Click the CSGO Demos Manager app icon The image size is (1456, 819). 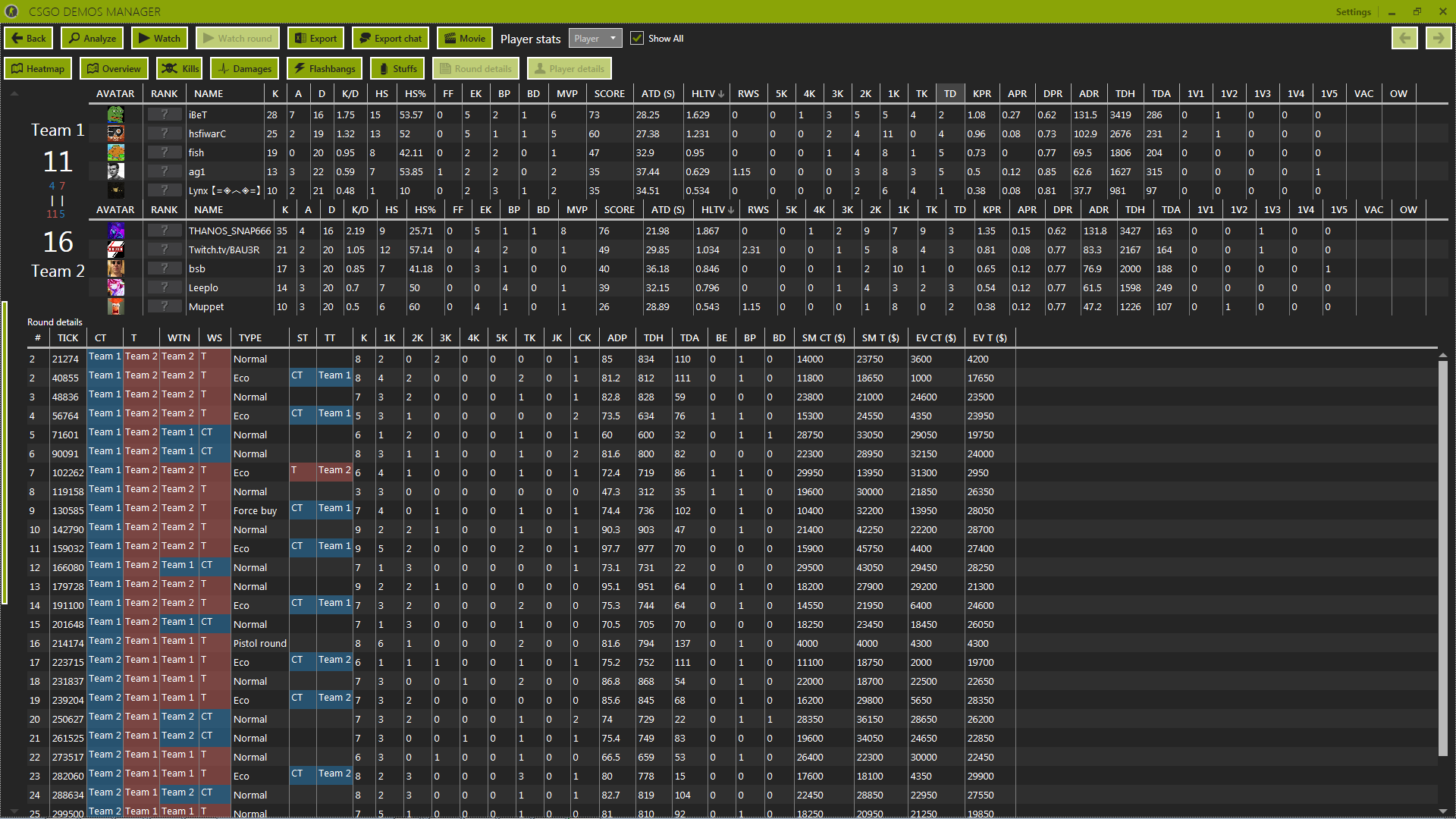pos(11,11)
